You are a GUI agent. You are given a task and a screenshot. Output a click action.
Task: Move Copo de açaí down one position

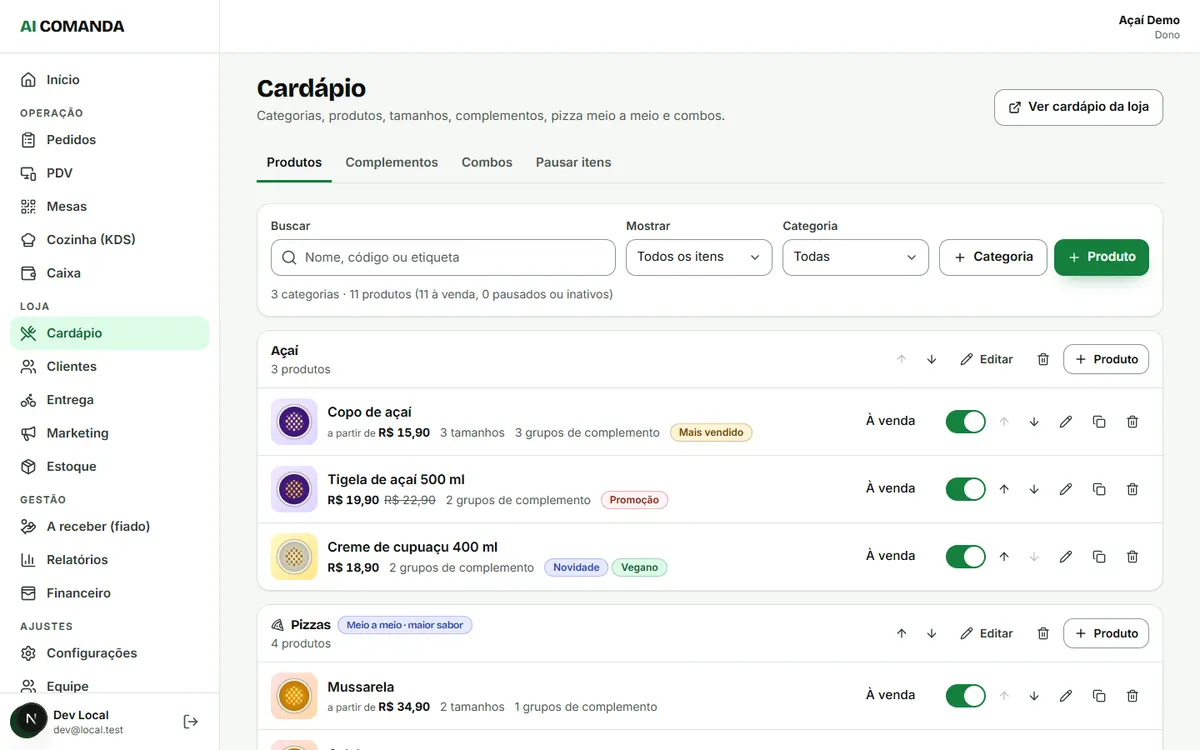tap(1034, 422)
